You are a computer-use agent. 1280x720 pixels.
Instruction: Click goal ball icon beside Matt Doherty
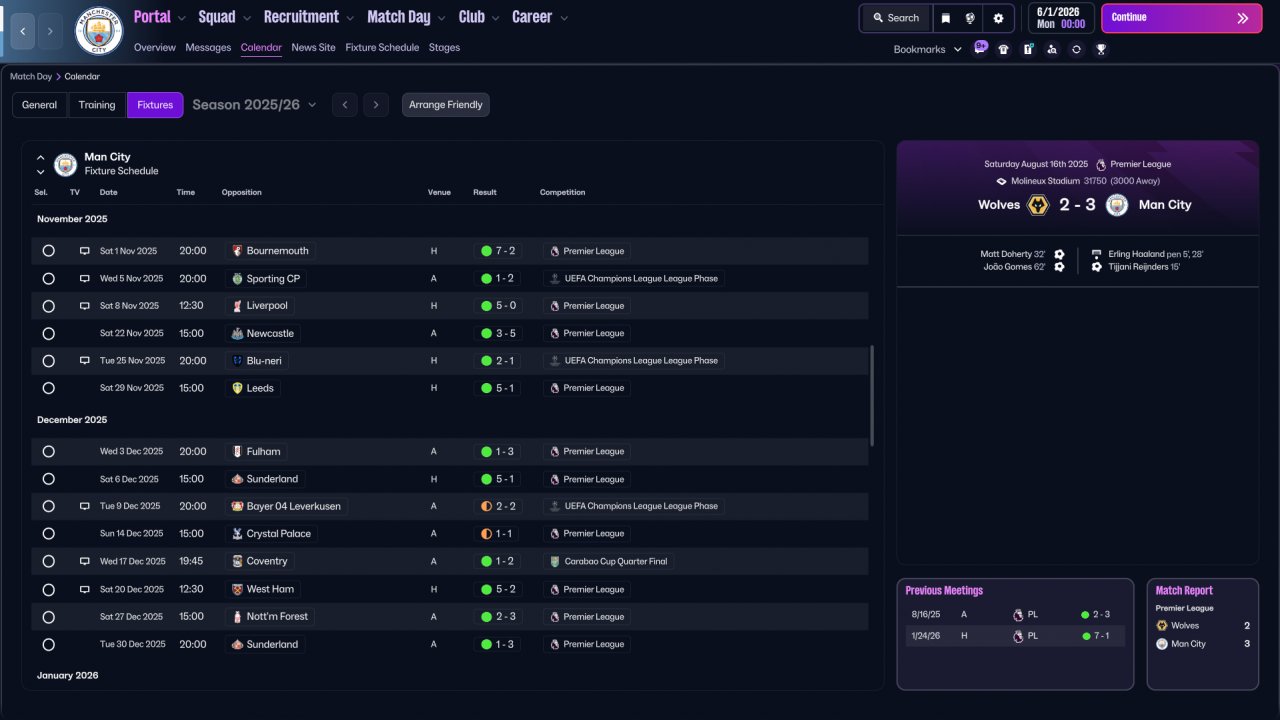(1059, 254)
